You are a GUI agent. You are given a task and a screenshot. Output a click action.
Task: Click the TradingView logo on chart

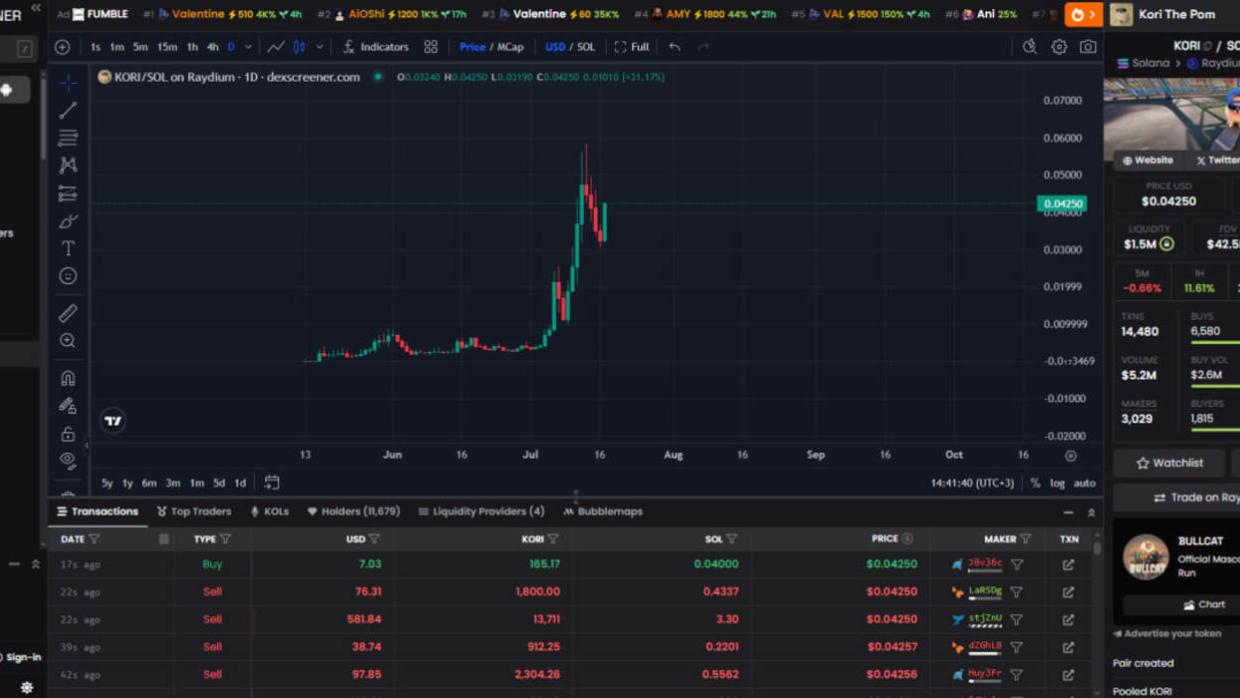(x=113, y=421)
